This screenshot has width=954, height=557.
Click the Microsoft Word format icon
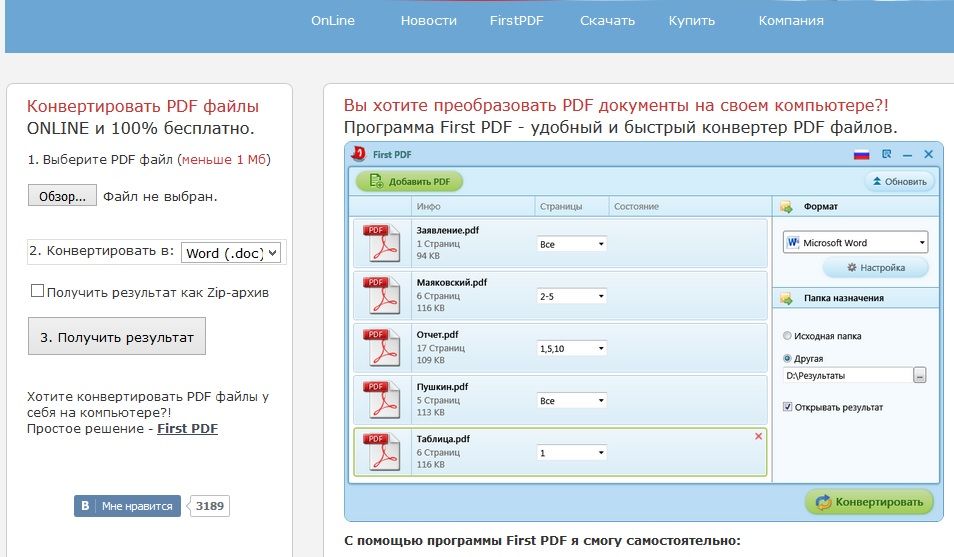tap(793, 242)
